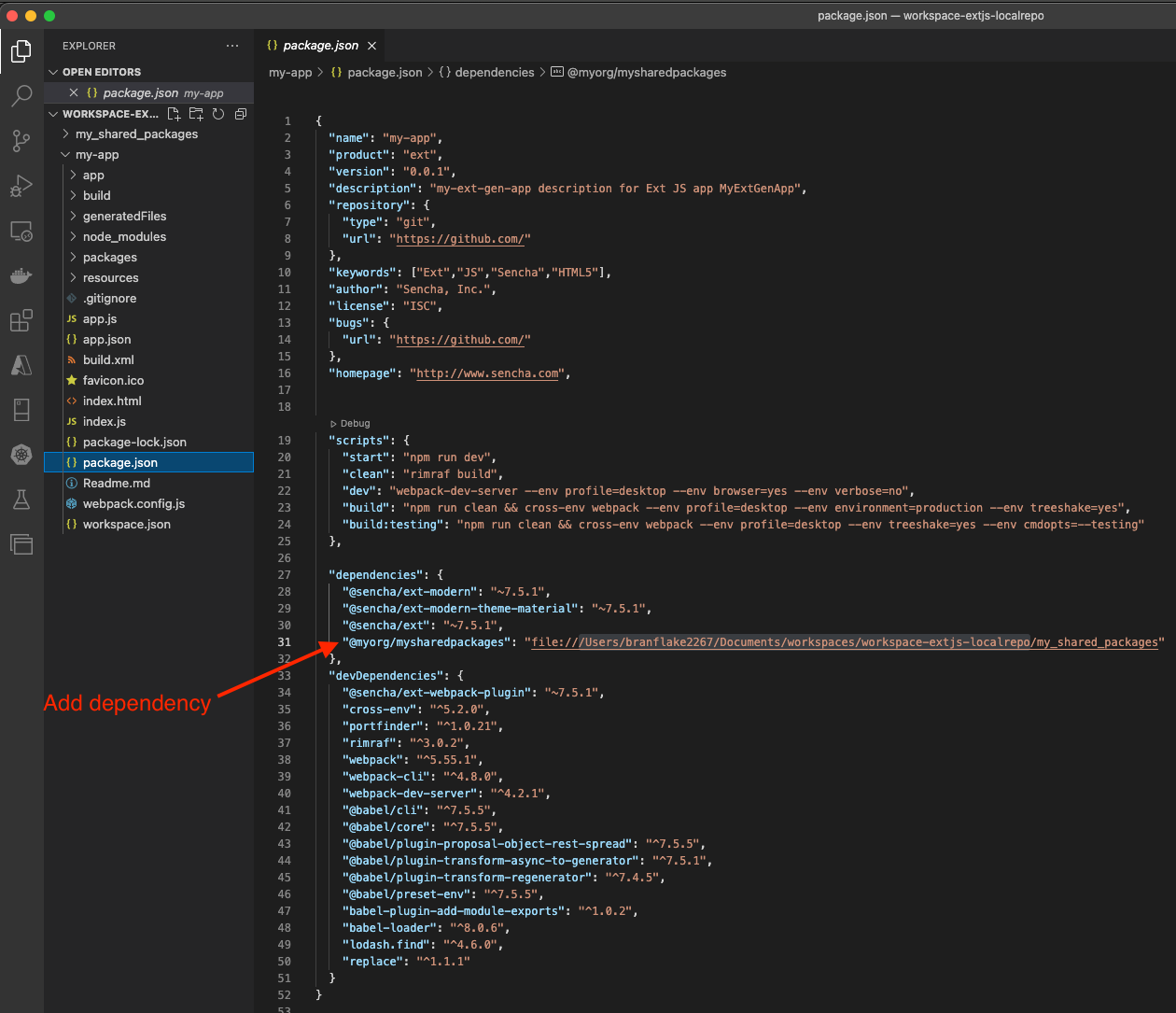Collapse the OPEN EDITORS section

click(x=101, y=72)
